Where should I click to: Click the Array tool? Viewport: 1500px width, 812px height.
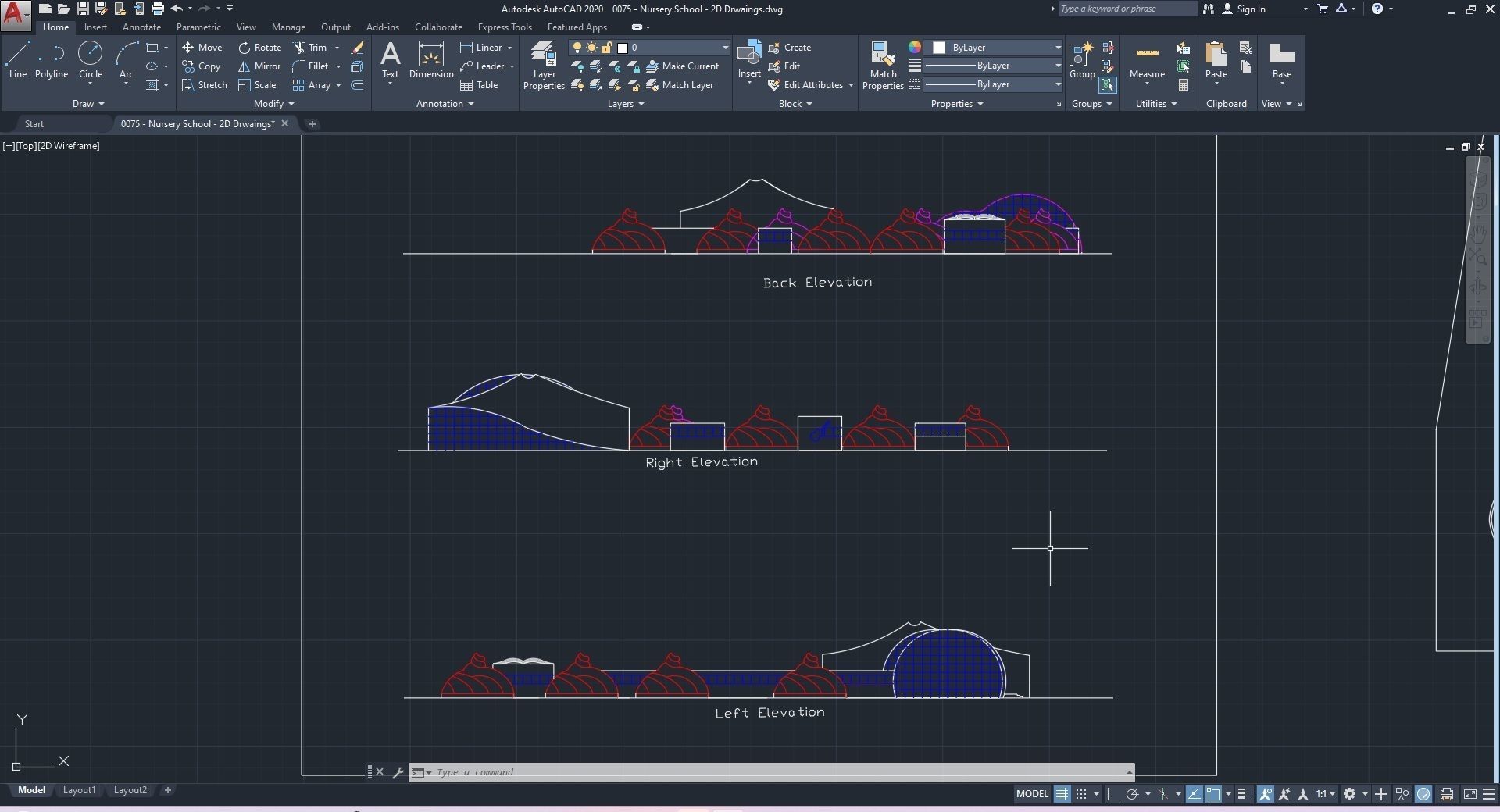tap(312, 85)
